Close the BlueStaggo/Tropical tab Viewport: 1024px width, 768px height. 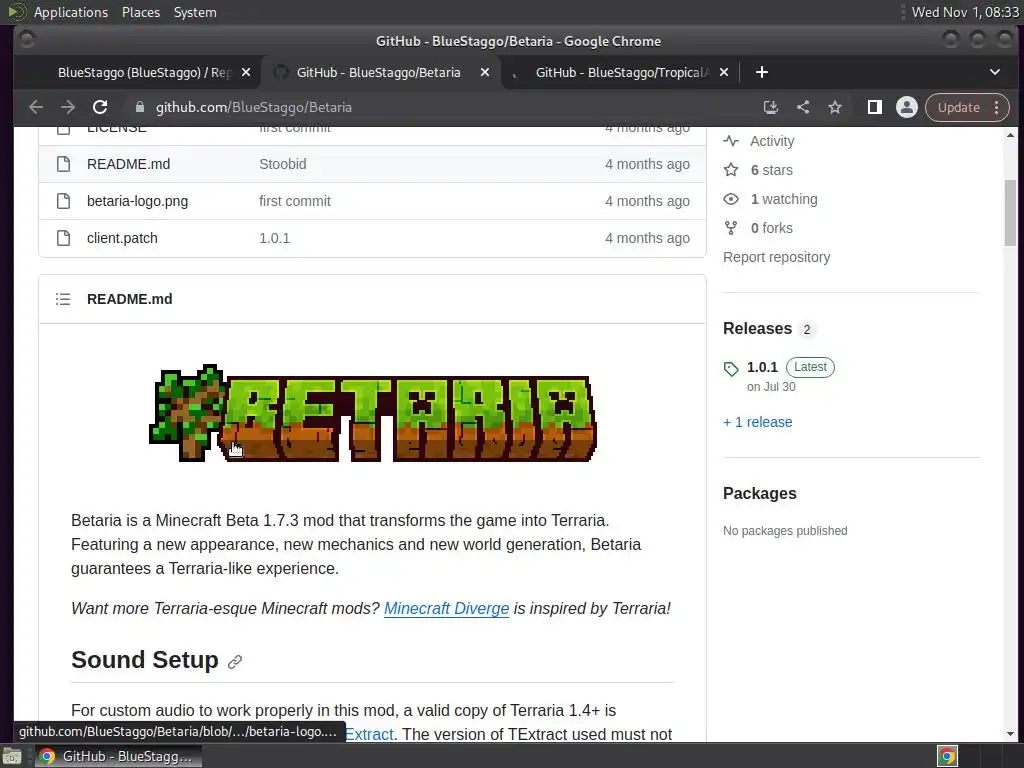click(724, 72)
